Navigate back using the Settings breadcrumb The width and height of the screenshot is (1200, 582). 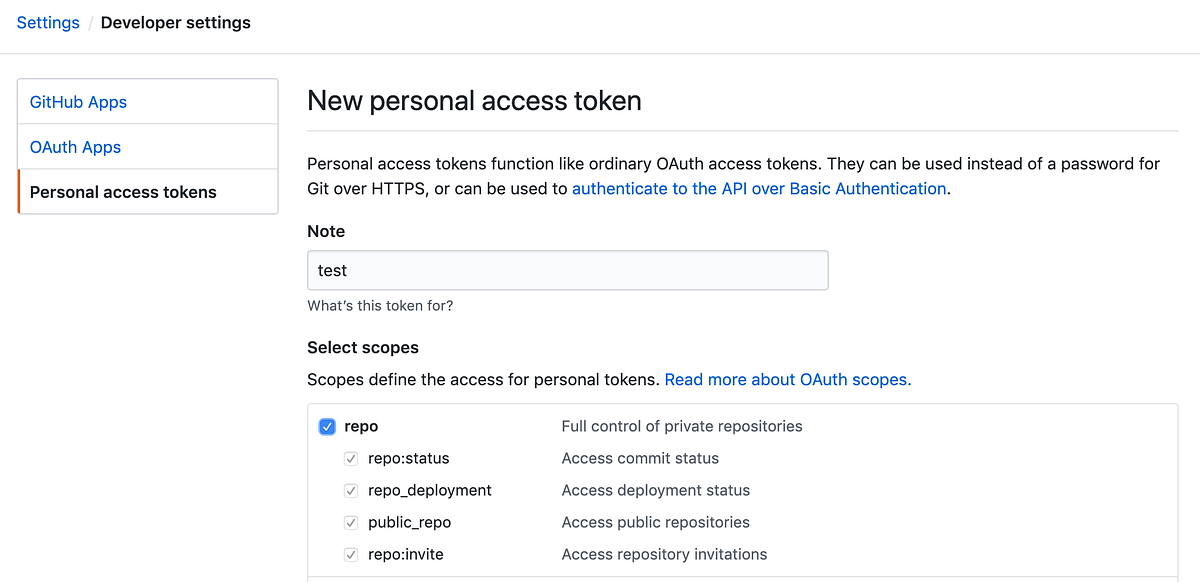(47, 22)
